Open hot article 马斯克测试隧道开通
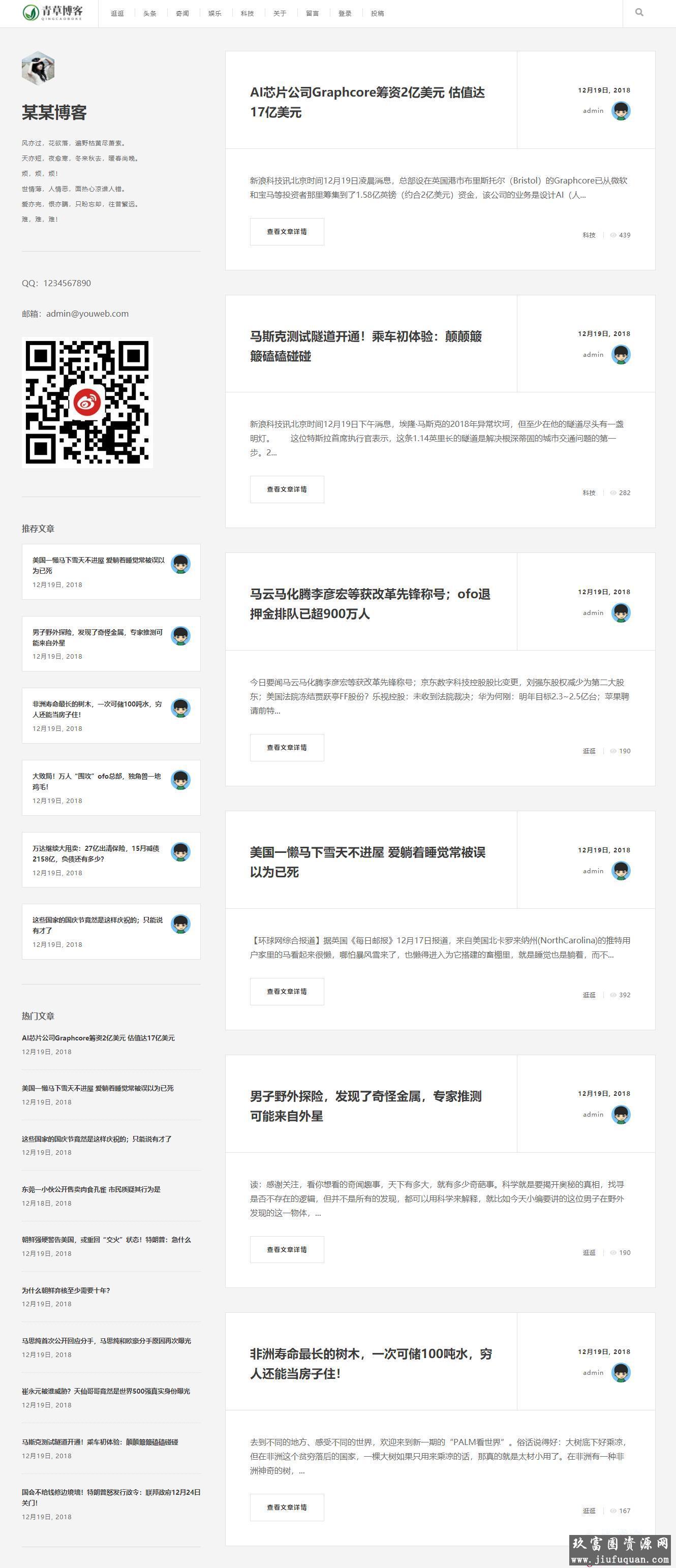 point(101,1442)
